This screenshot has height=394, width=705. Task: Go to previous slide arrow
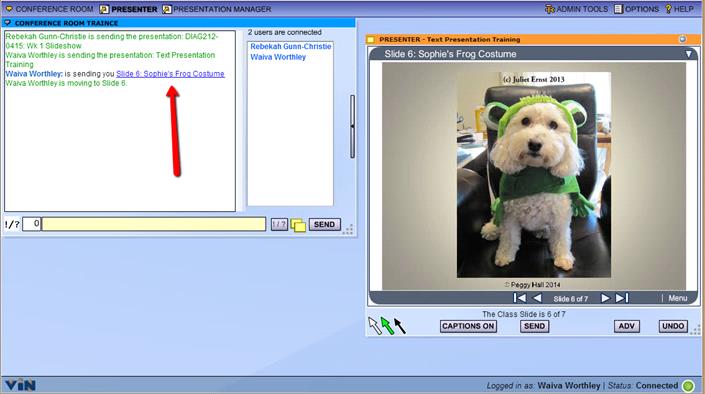(x=537, y=298)
